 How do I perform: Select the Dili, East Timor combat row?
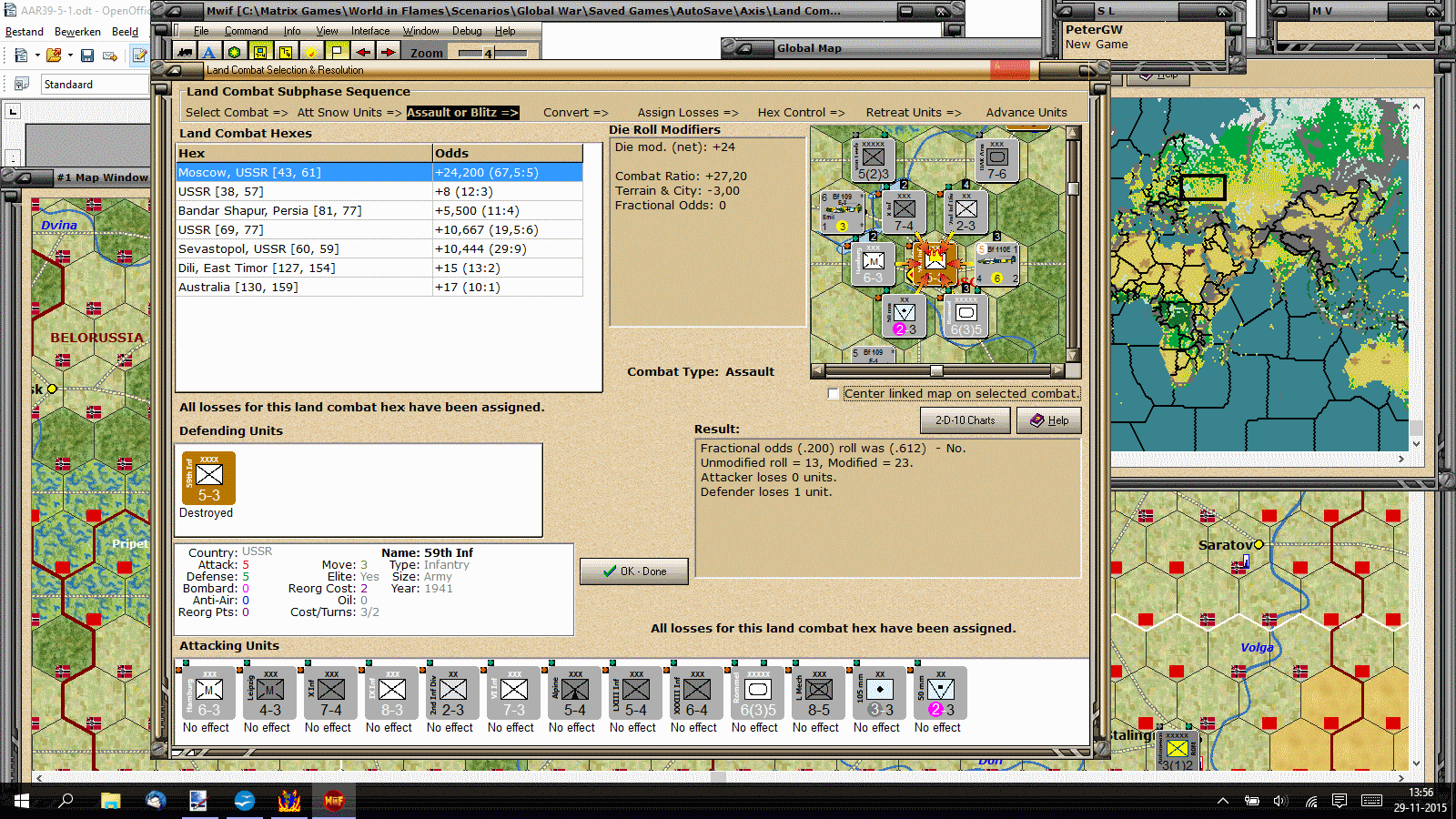pyautogui.click(x=379, y=268)
